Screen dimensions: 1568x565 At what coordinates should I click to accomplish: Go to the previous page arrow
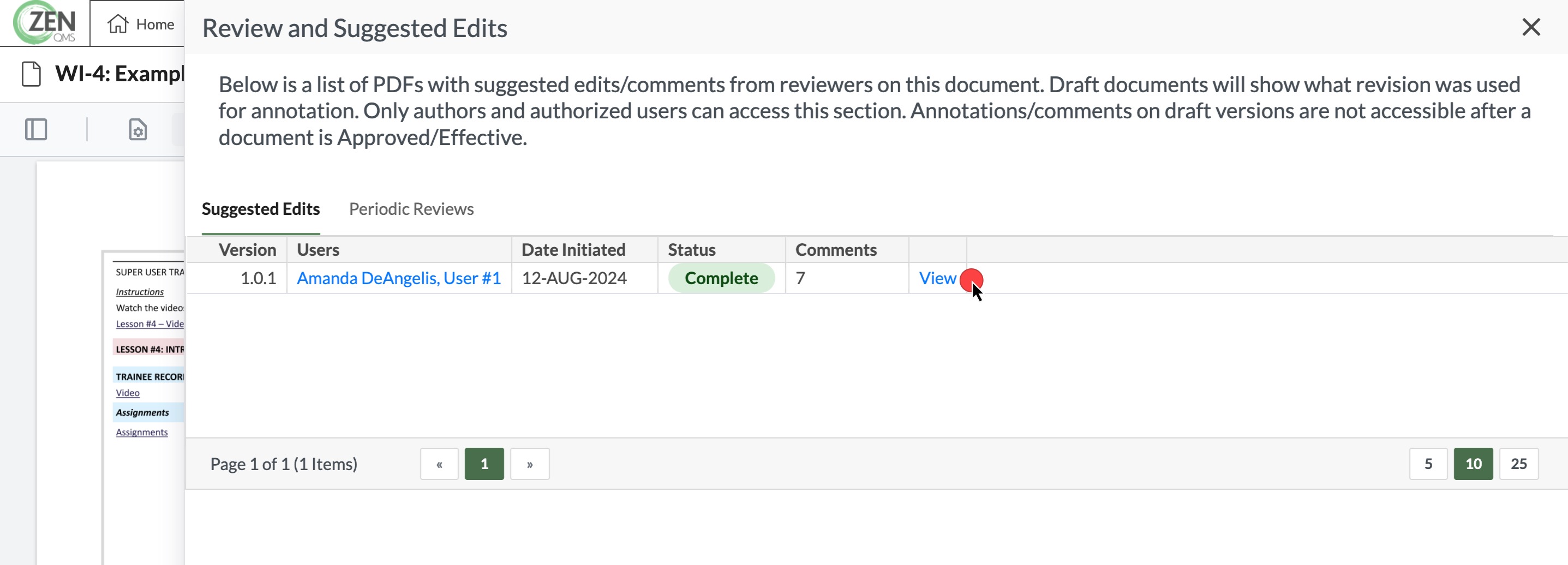[x=439, y=464]
